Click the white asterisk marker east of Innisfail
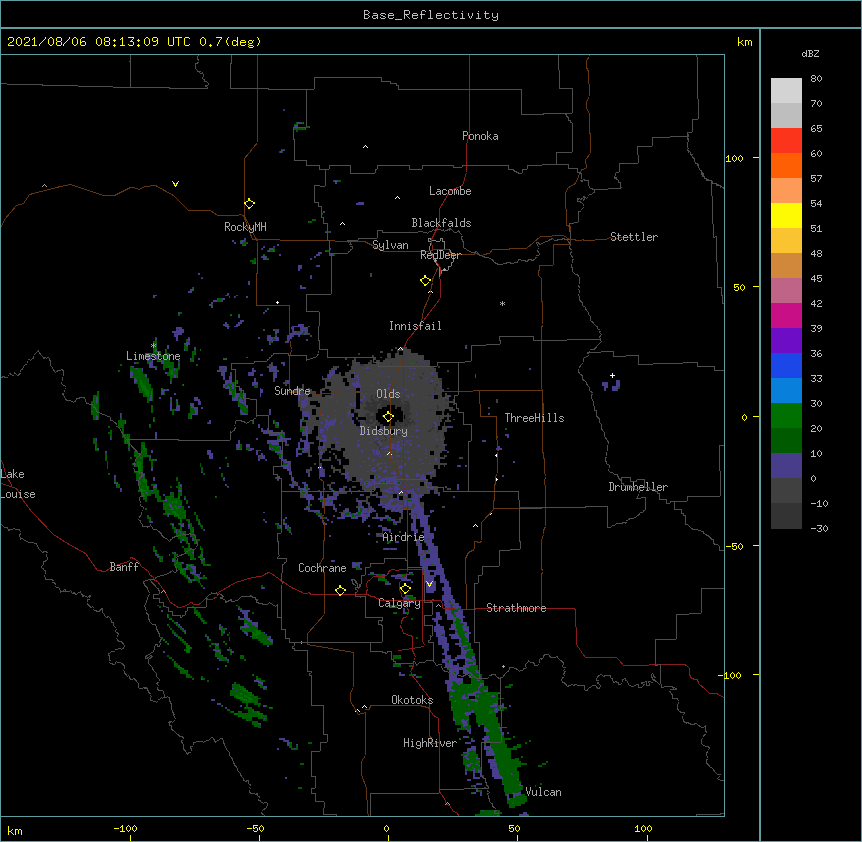This screenshot has height=842, width=862. pos(502,303)
